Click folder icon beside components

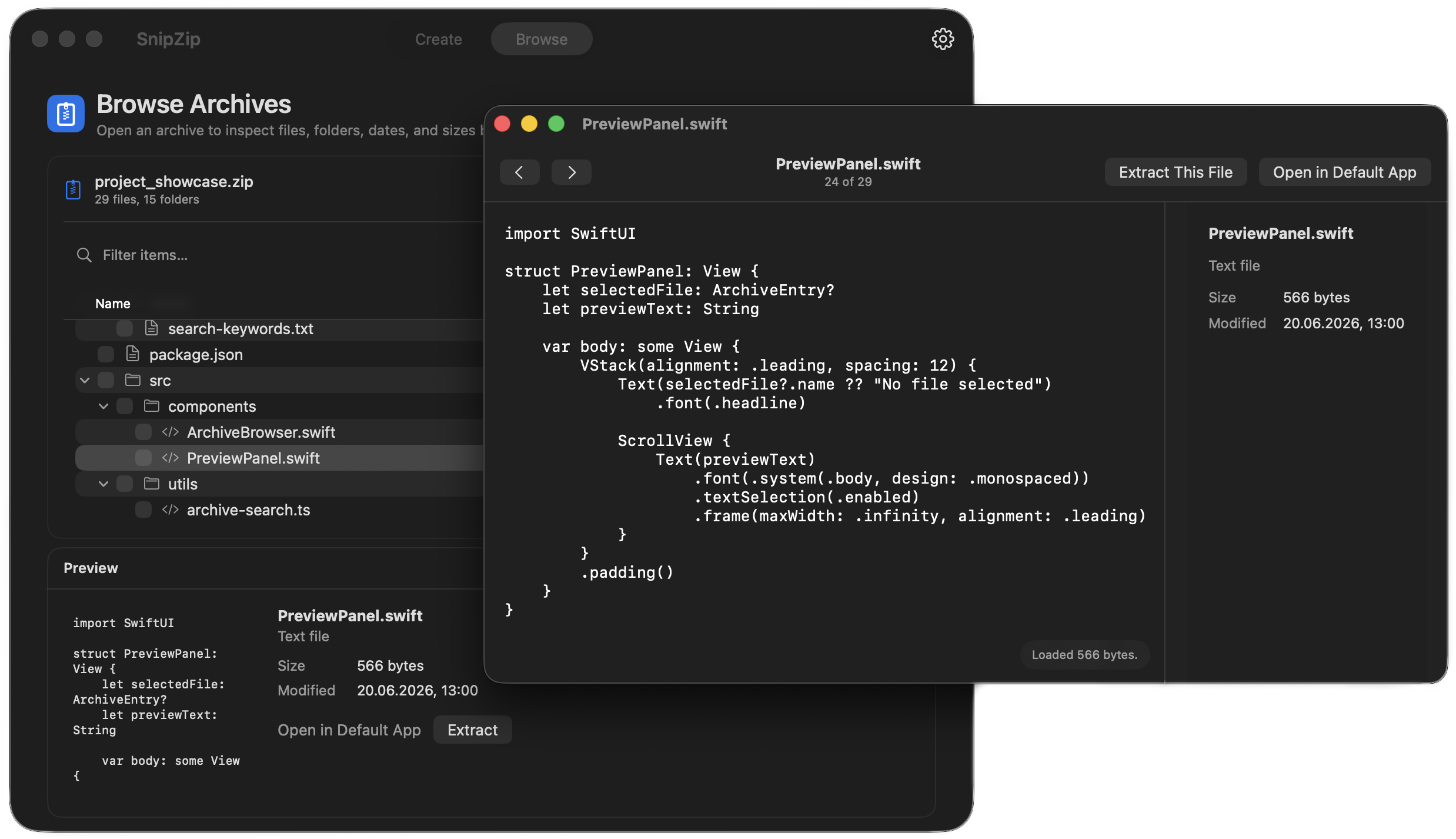[x=152, y=406]
